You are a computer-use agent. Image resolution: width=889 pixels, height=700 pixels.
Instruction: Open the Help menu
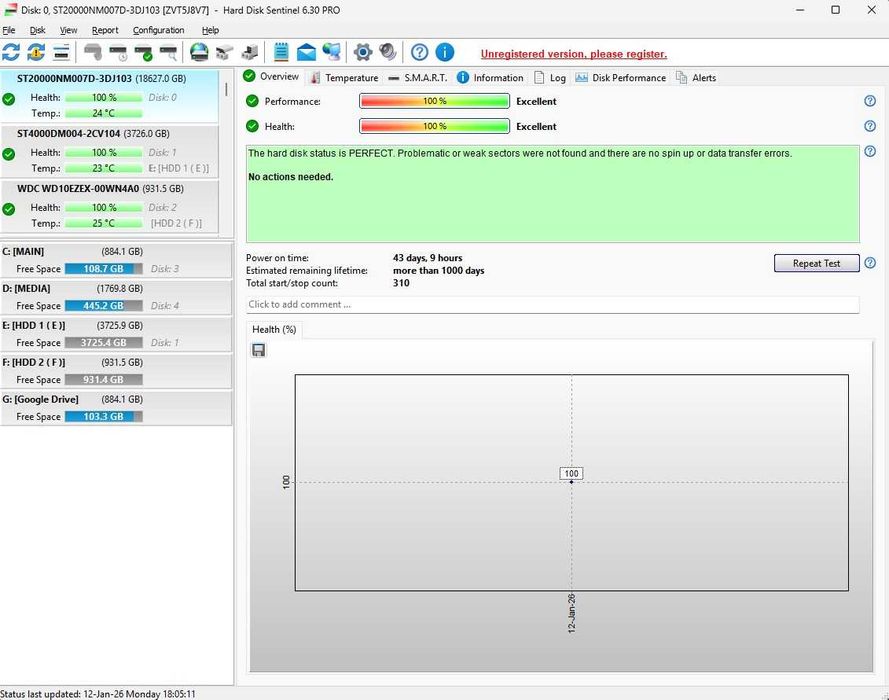click(x=210, y=30)
